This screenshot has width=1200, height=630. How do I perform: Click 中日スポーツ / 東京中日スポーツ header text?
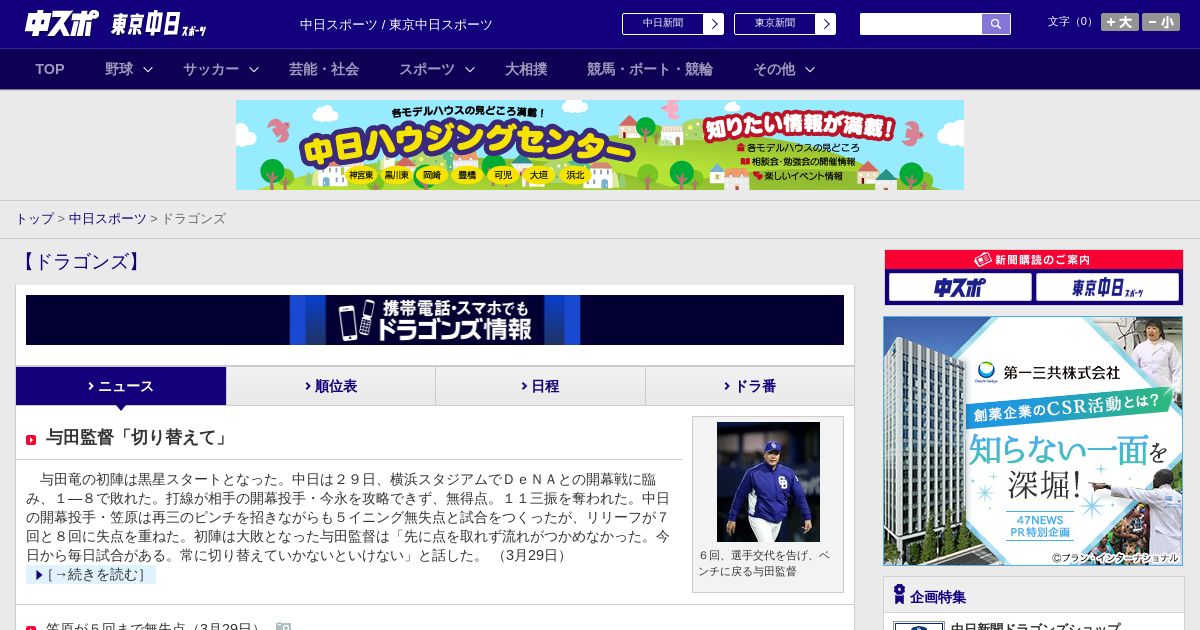396,25
